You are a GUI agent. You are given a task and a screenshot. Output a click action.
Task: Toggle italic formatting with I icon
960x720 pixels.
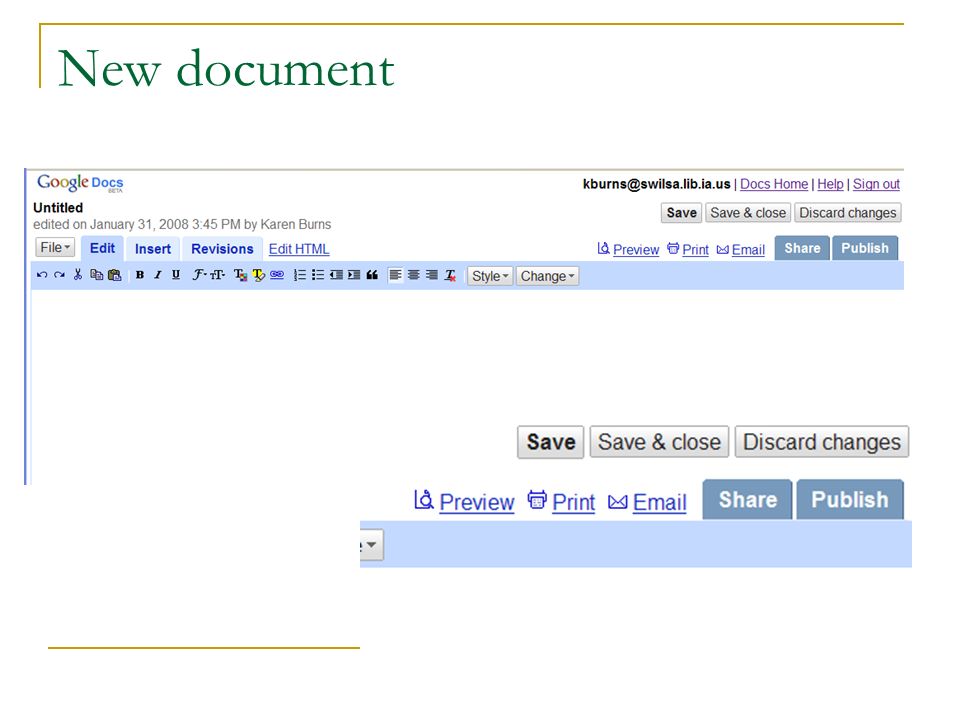click(x=157, y=275)
